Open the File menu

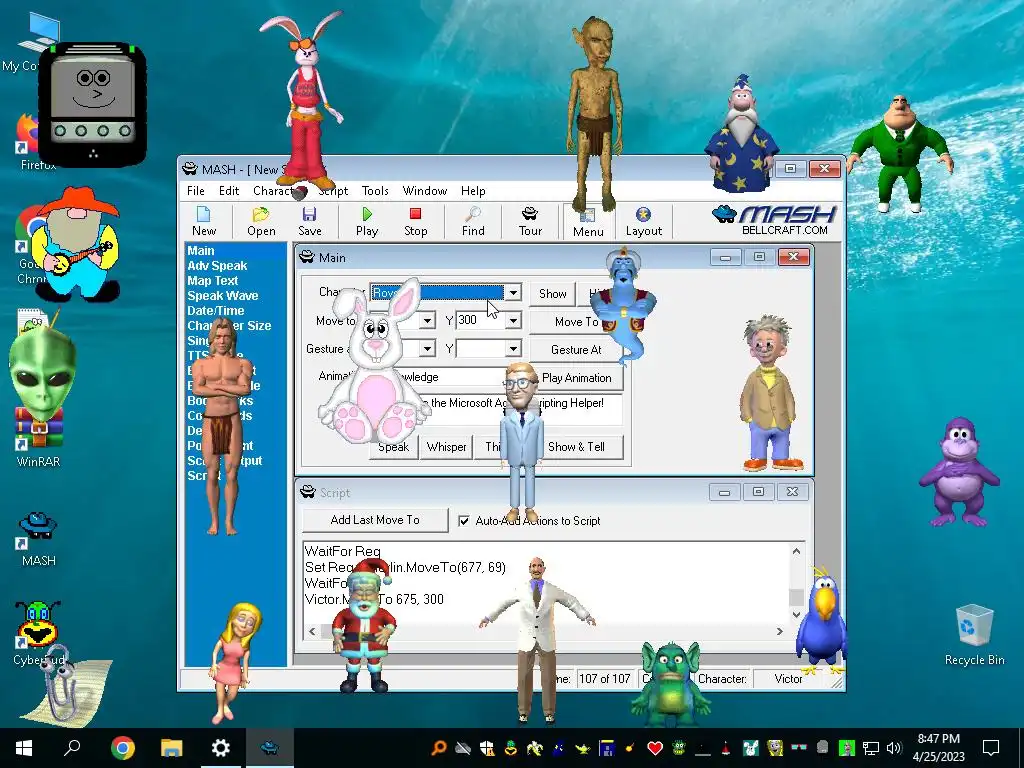(x=195, y=191)
